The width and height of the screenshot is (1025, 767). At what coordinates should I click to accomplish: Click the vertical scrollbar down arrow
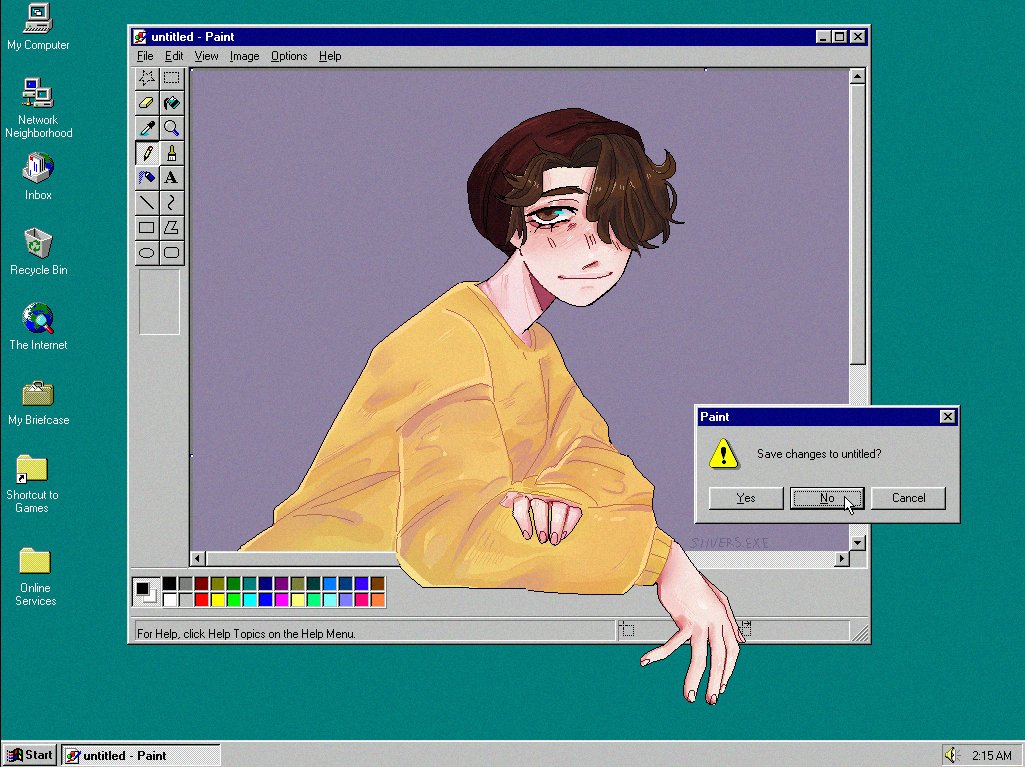click(858, 543)
